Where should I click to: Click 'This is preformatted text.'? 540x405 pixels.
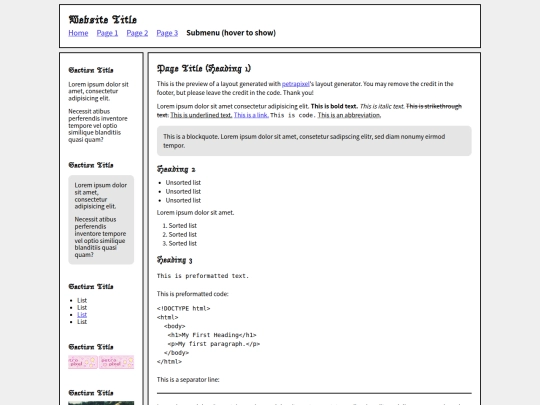(202, 276)
